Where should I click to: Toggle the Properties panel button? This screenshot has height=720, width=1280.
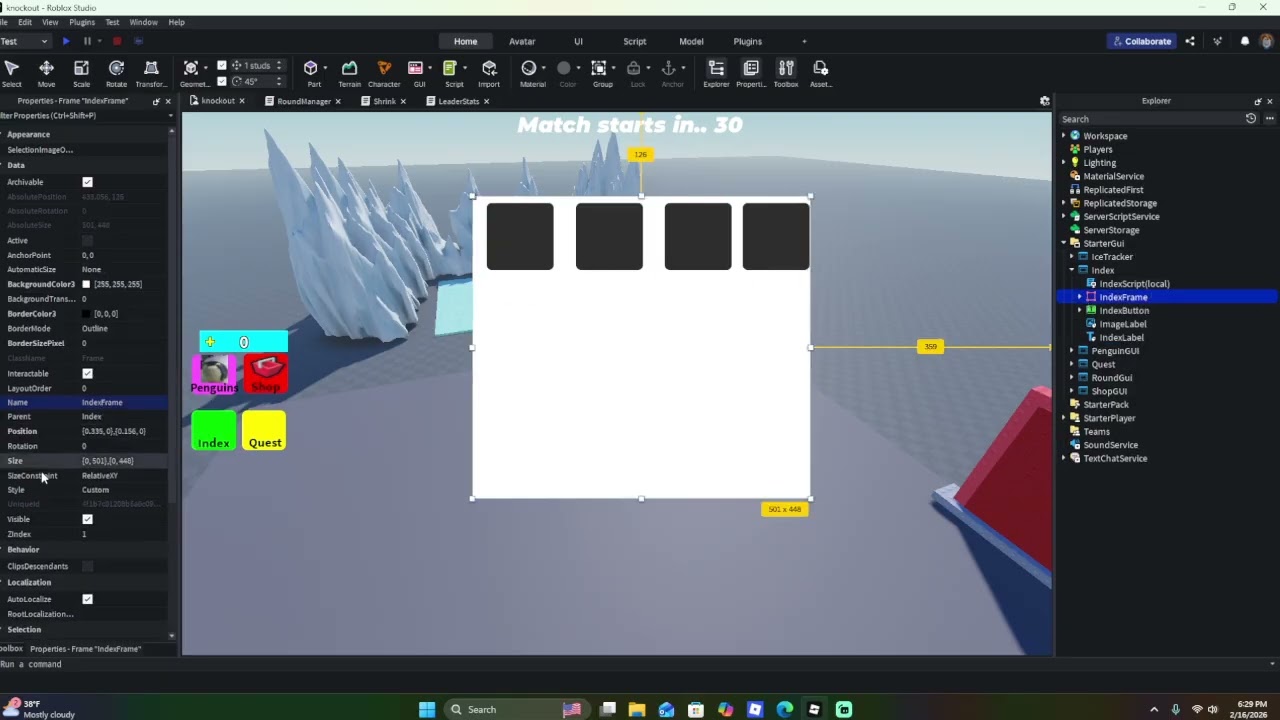[x=751, y=73]
